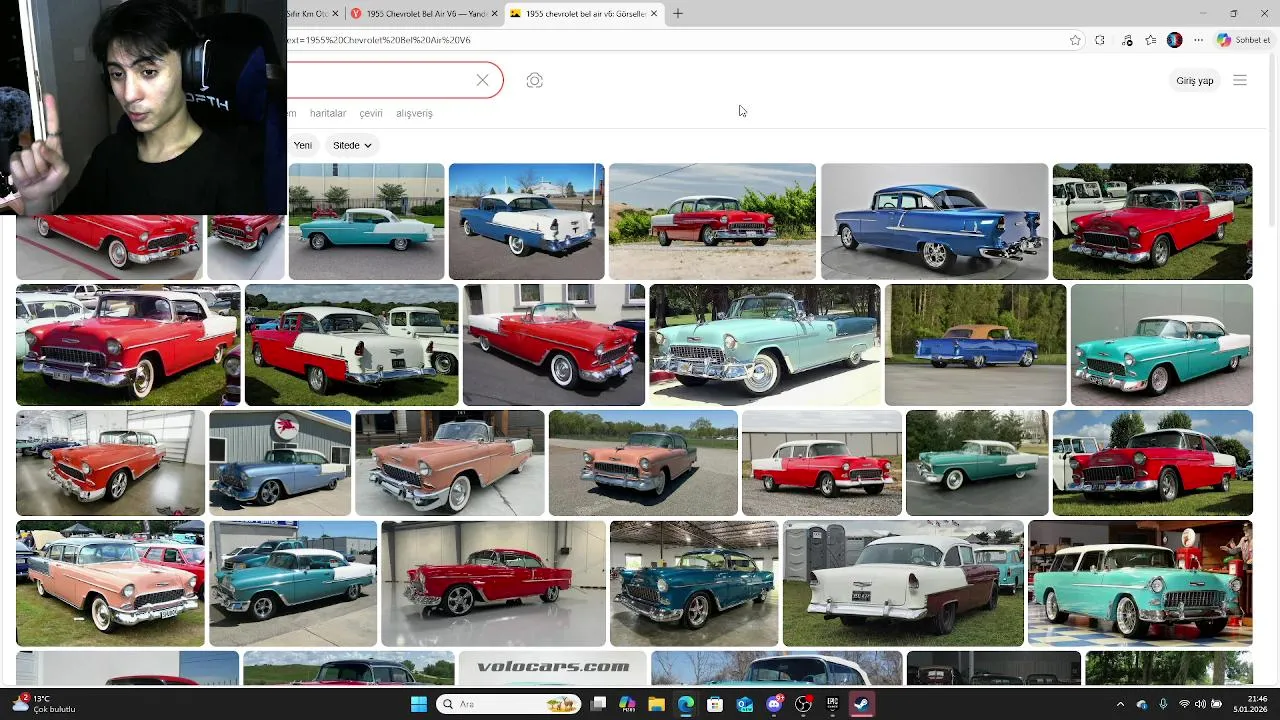
Task: Open Microsoft Edge from the taskbar
Action: coord(686,704)
